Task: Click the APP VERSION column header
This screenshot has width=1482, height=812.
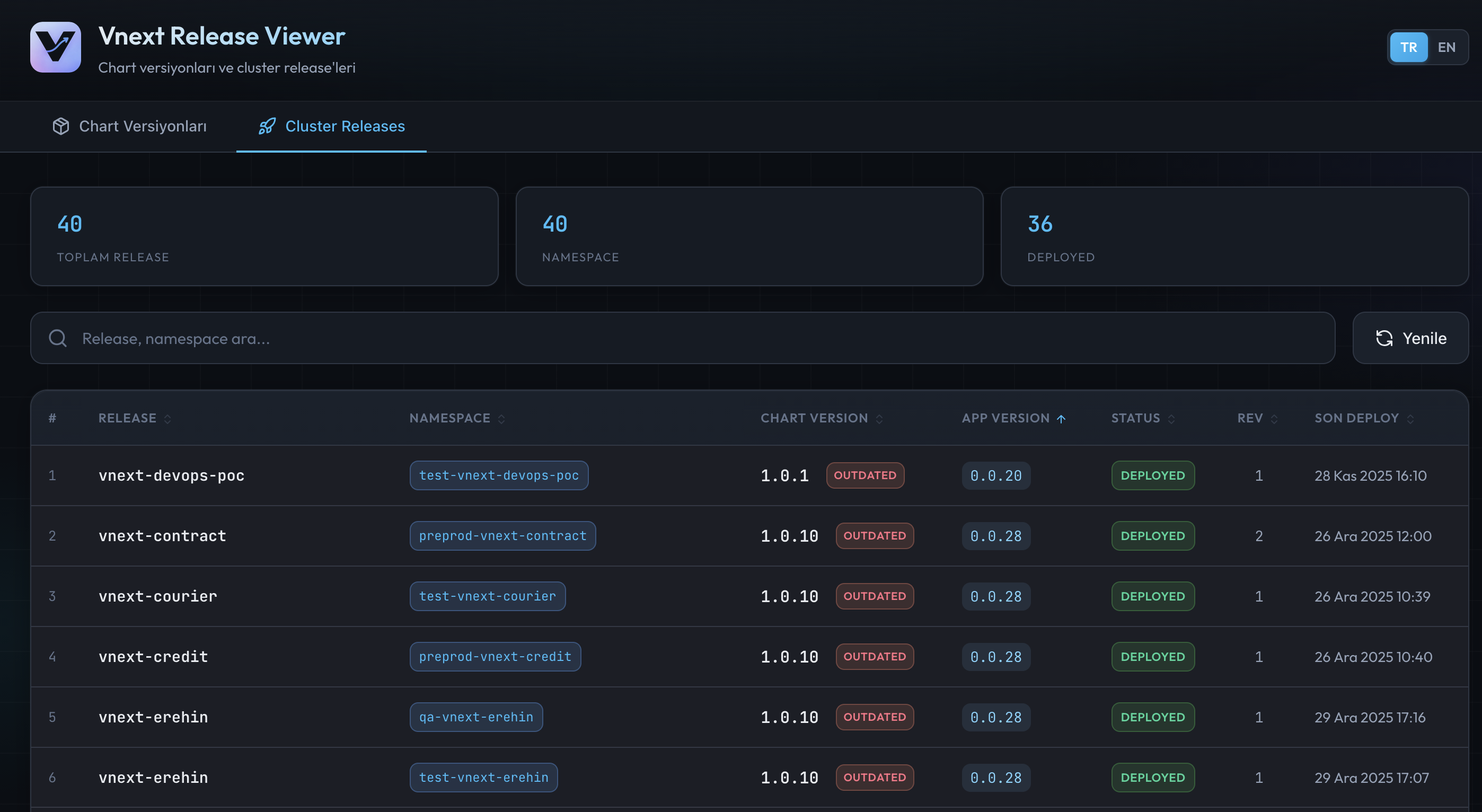Action: point(1005,418)
